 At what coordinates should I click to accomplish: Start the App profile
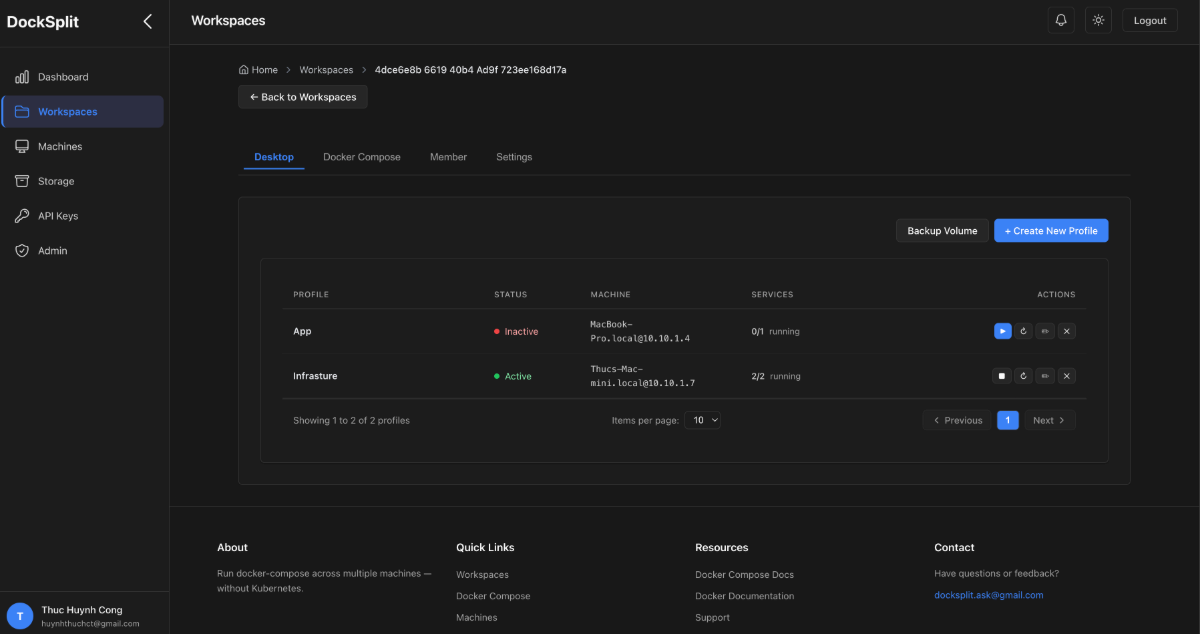click(x=1002, y=331)
